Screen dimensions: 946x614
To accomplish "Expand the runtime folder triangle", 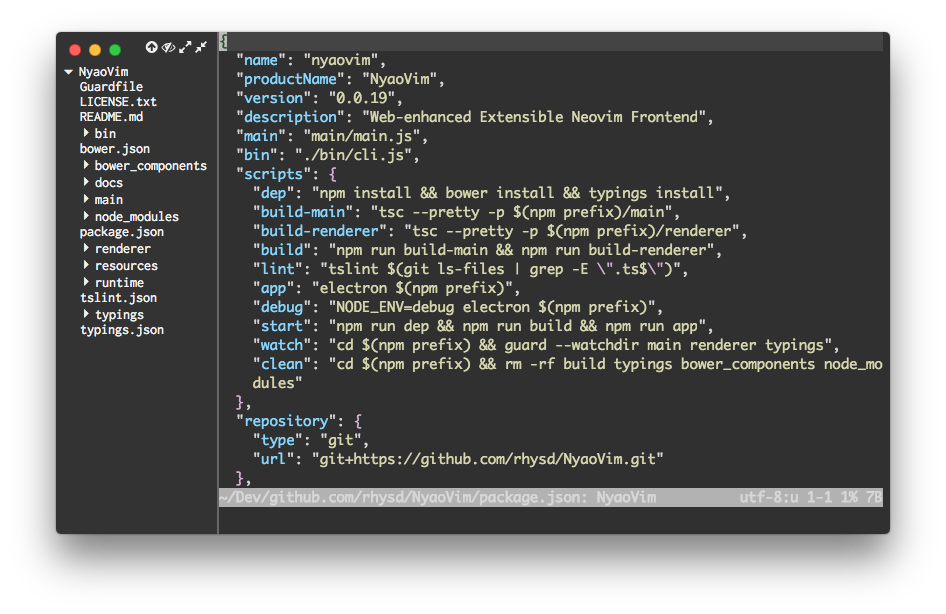I will coord(86,282).
